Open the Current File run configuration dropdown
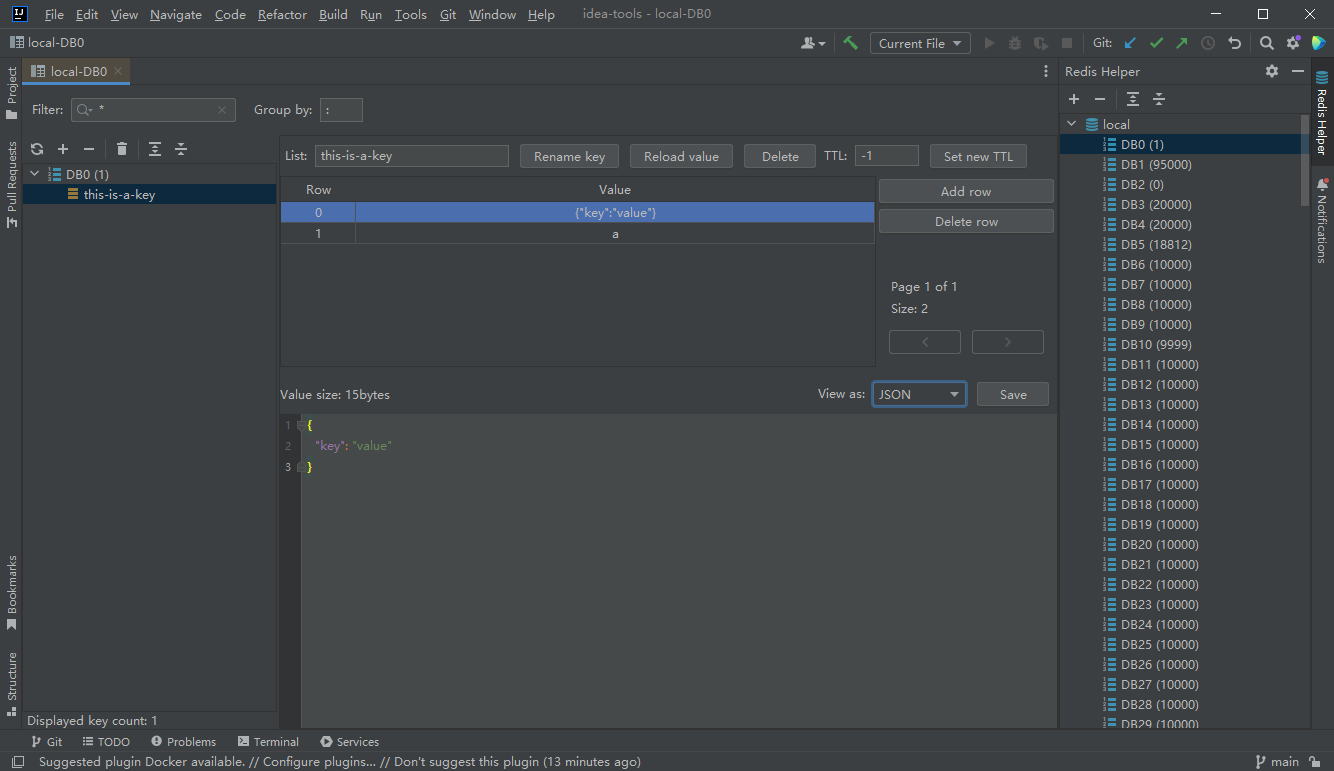 pos(920,43)
